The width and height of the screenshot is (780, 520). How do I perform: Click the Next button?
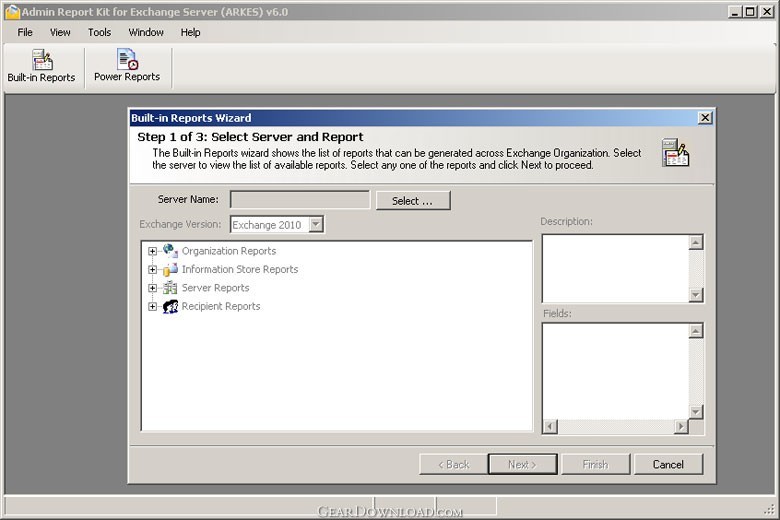[522, 464]
